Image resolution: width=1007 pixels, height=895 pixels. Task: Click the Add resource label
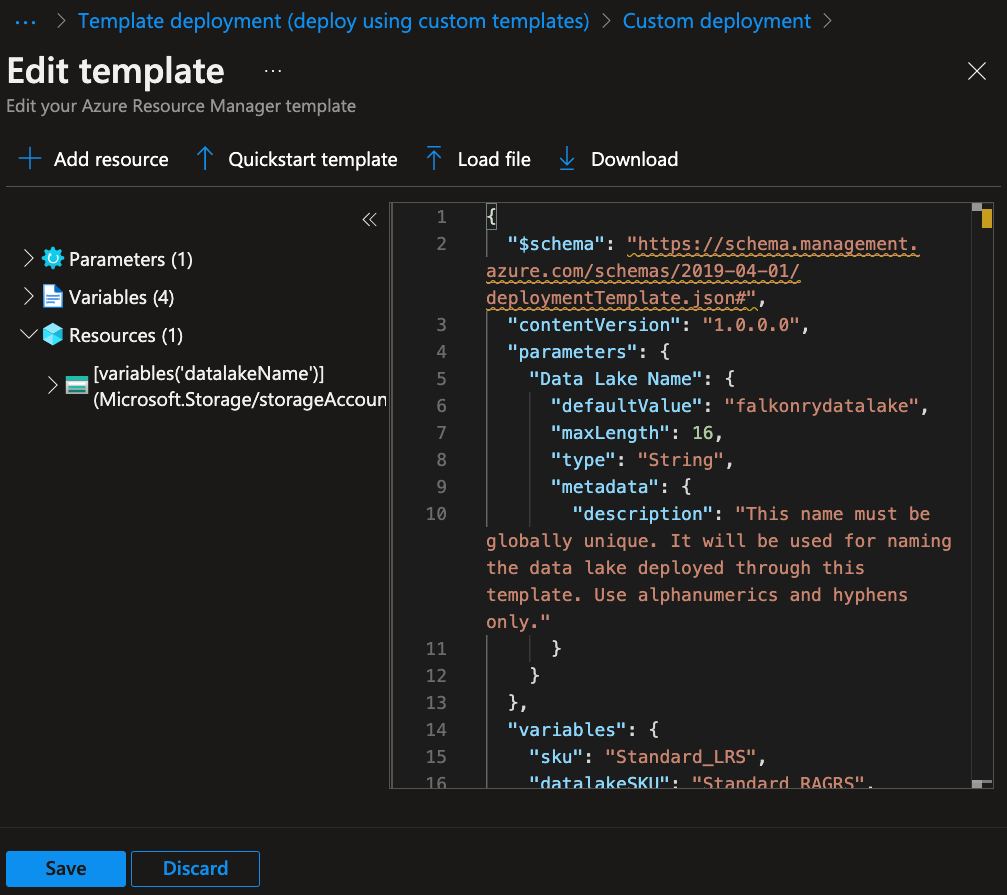click(111, 159)
